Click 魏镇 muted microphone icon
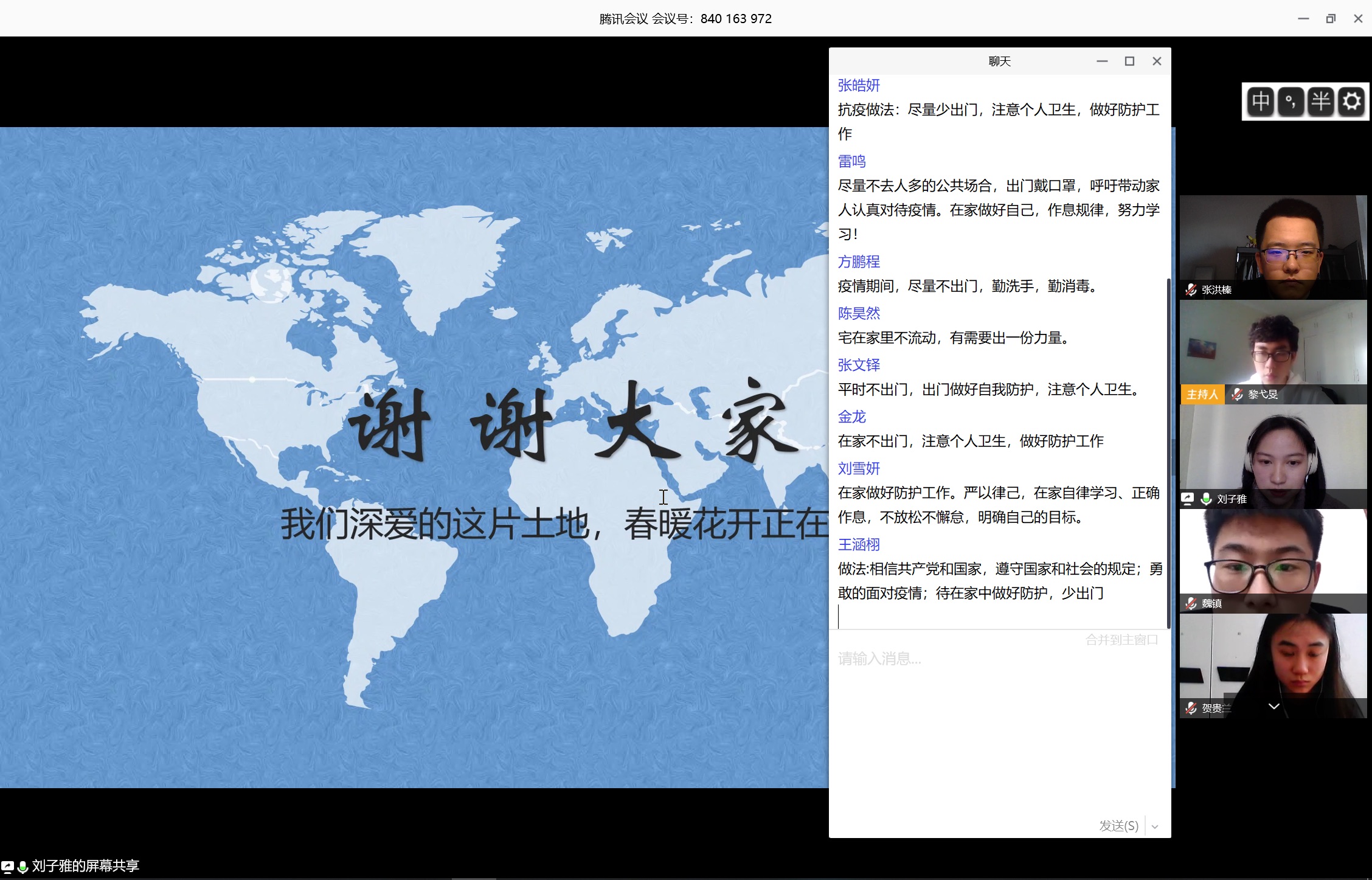This screenshot has width=1372, height=880. [1191, 604]
